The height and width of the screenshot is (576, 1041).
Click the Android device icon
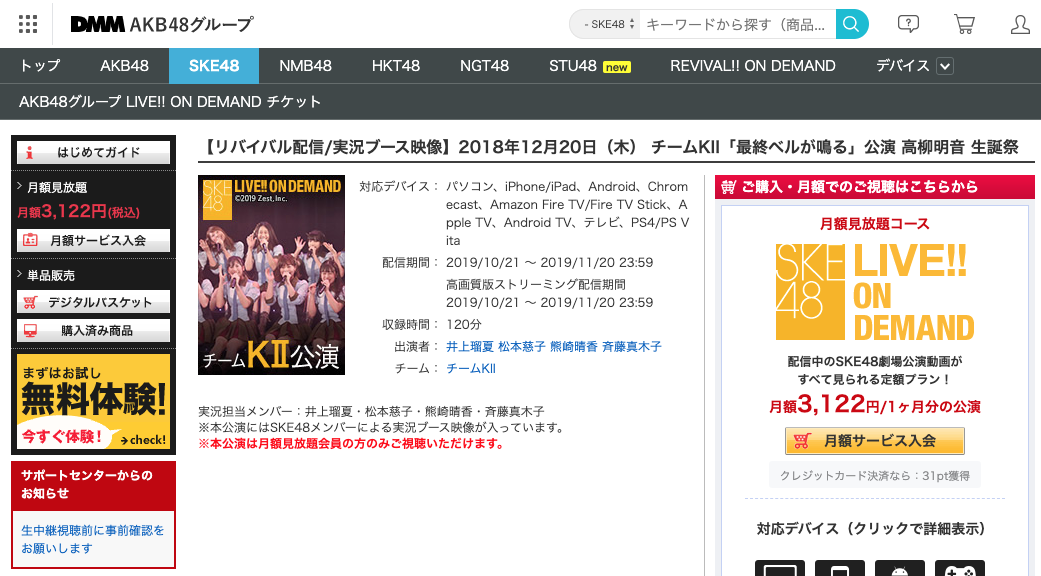point(900,568)
